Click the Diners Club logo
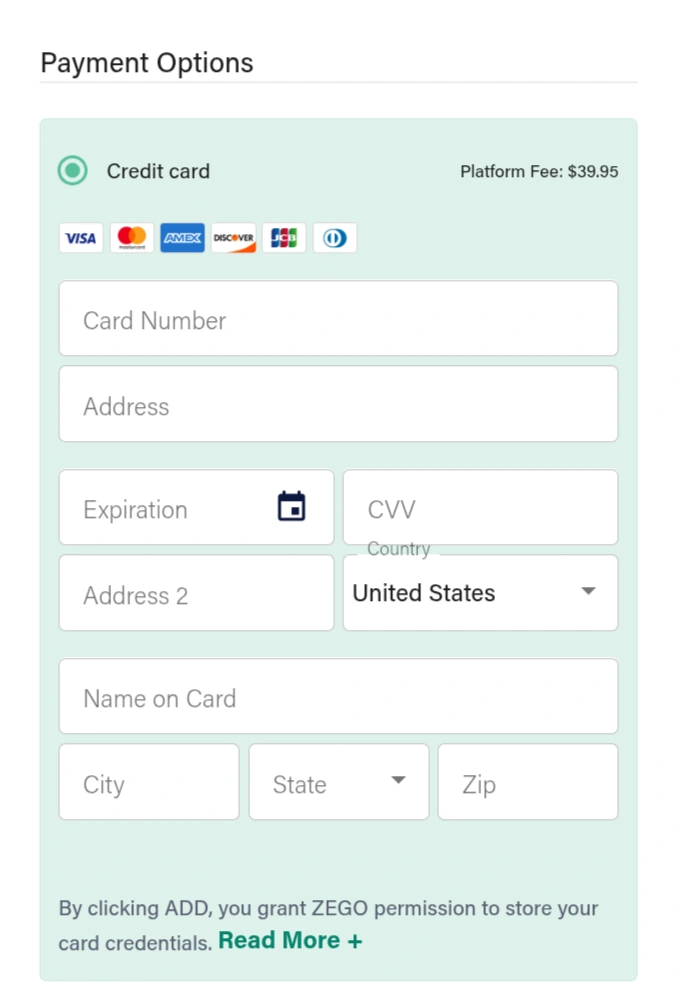674x995 pixels. pos(335,238)
